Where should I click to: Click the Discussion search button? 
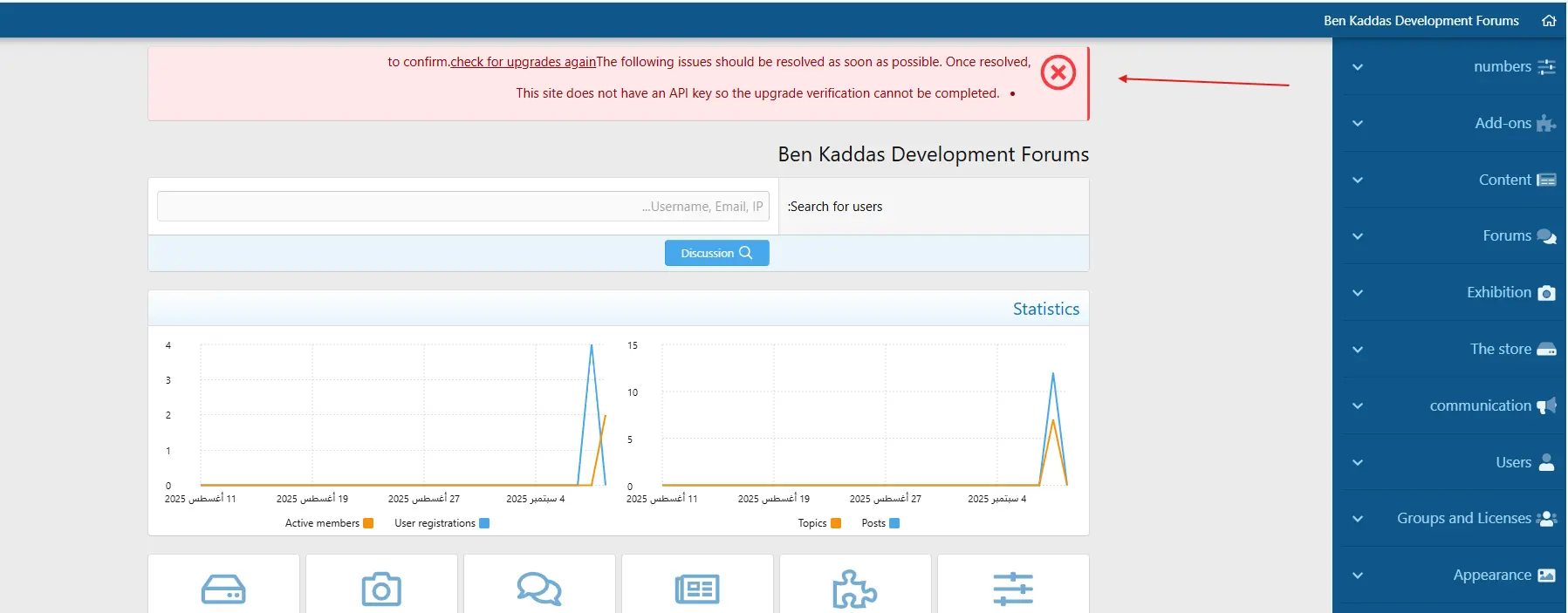click(716, 253)
